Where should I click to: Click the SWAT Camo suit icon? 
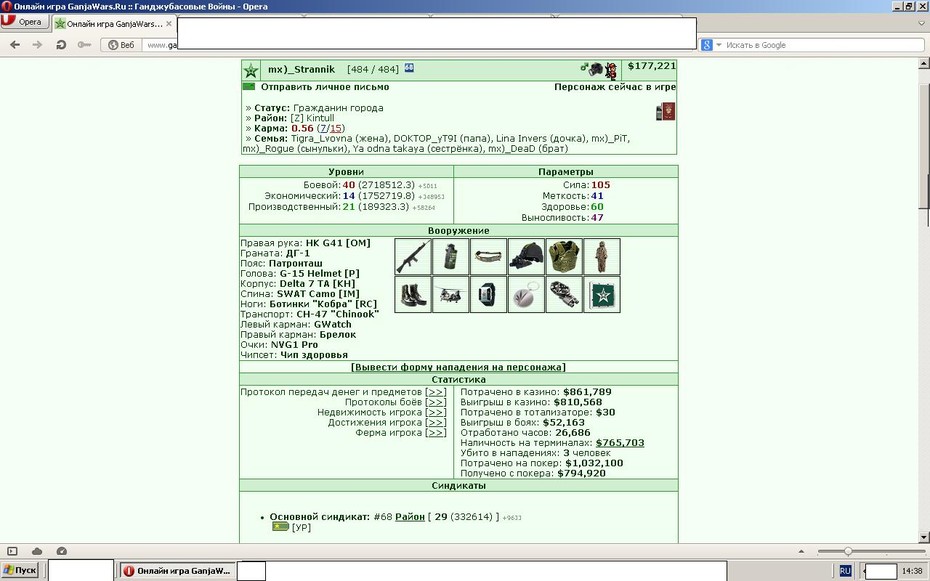pyautogui.click(x=602, y=257)
